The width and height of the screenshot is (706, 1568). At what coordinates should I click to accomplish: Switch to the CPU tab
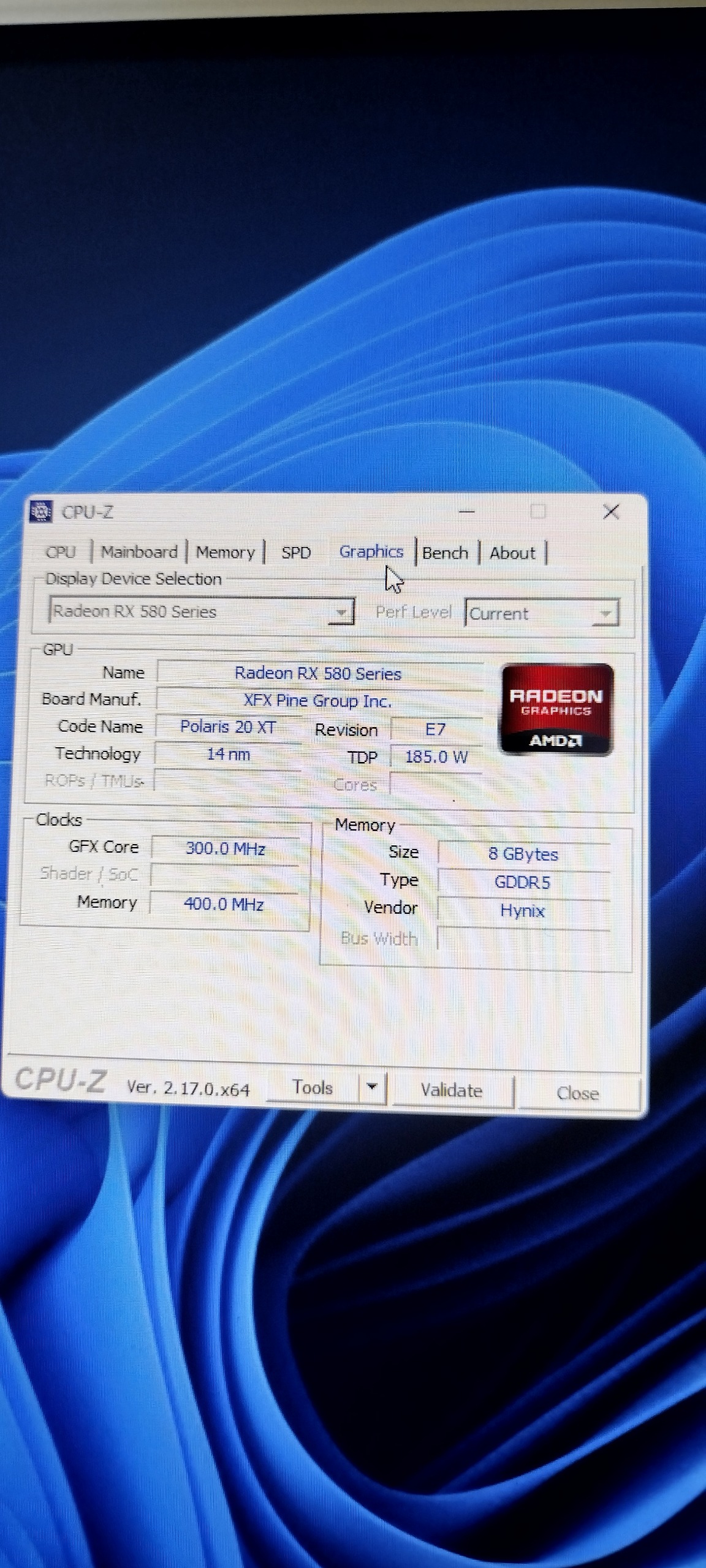61,552
